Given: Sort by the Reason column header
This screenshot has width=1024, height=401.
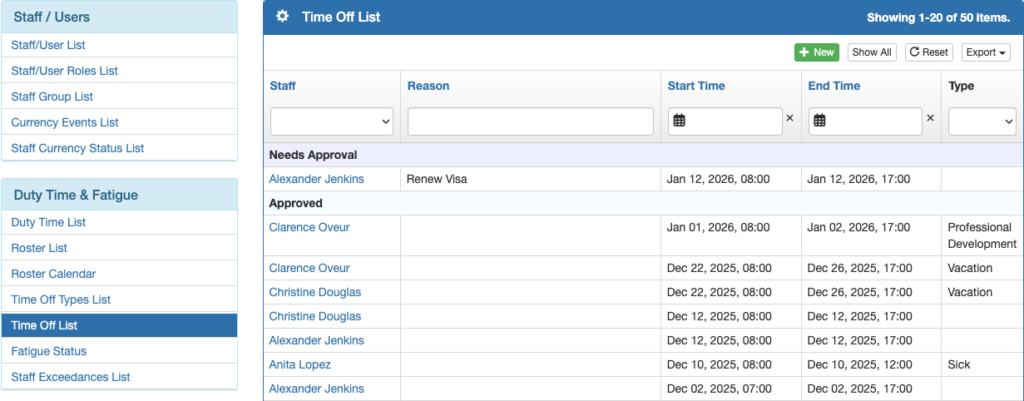Looking at the screenshot, I should pyautogui.click(x=428, y=86).
